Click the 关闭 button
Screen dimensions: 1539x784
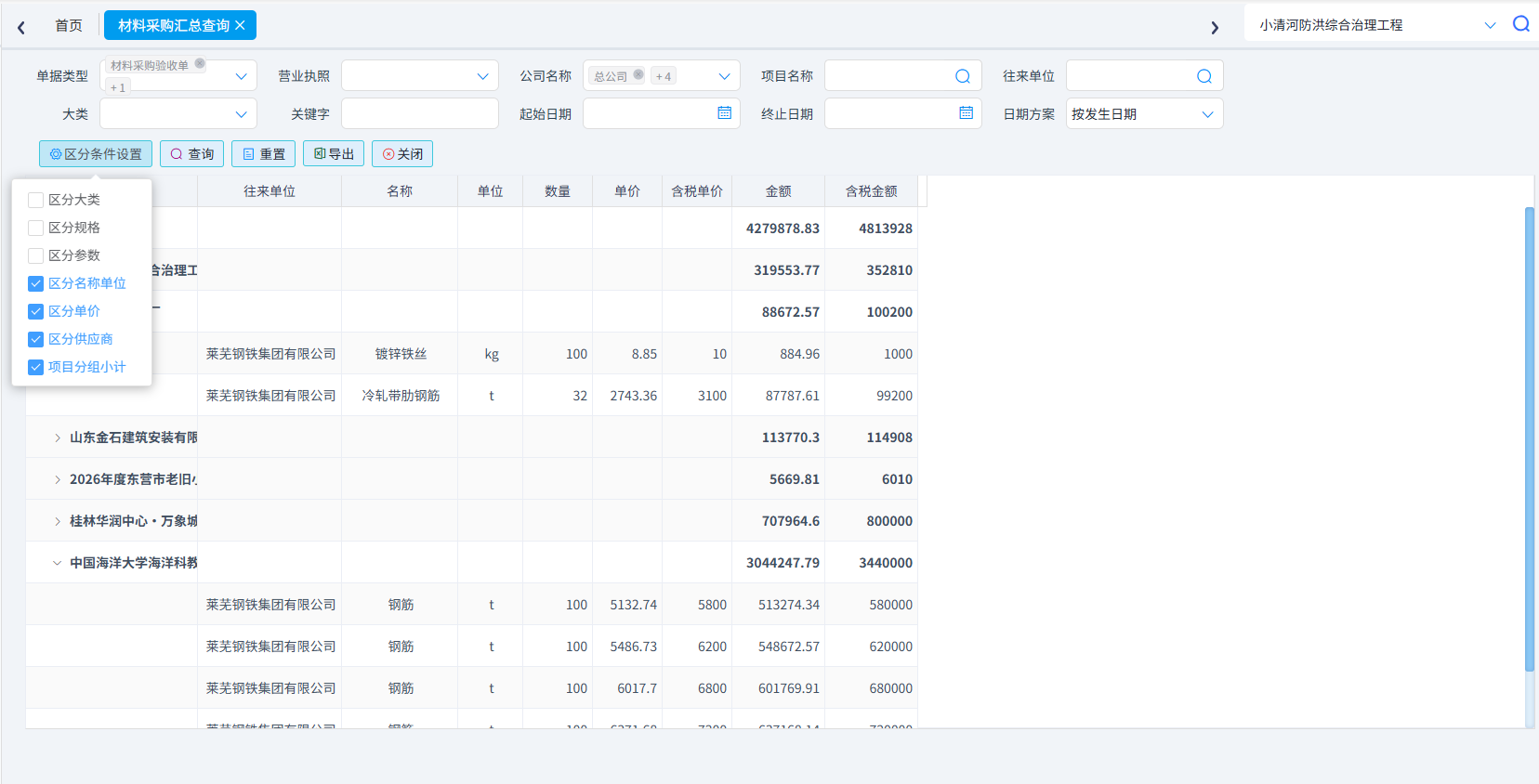pos(402,154)
